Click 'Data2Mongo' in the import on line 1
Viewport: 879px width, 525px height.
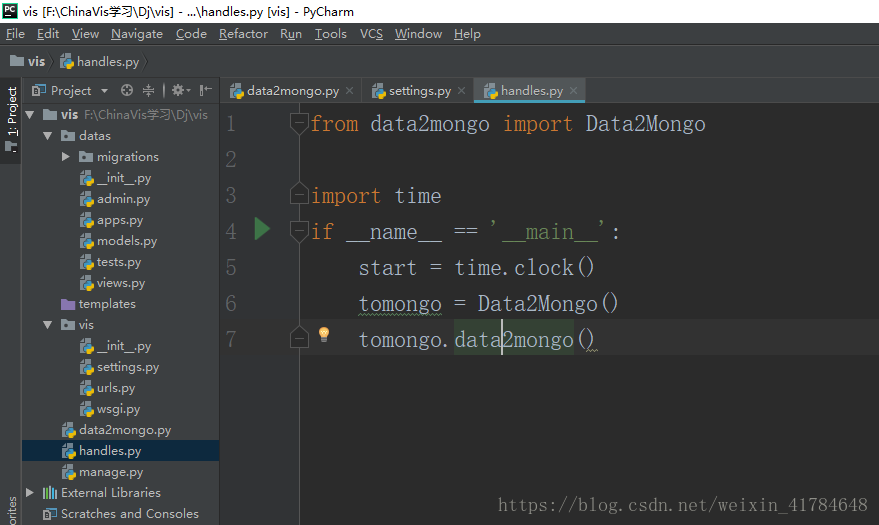point(645,124)
